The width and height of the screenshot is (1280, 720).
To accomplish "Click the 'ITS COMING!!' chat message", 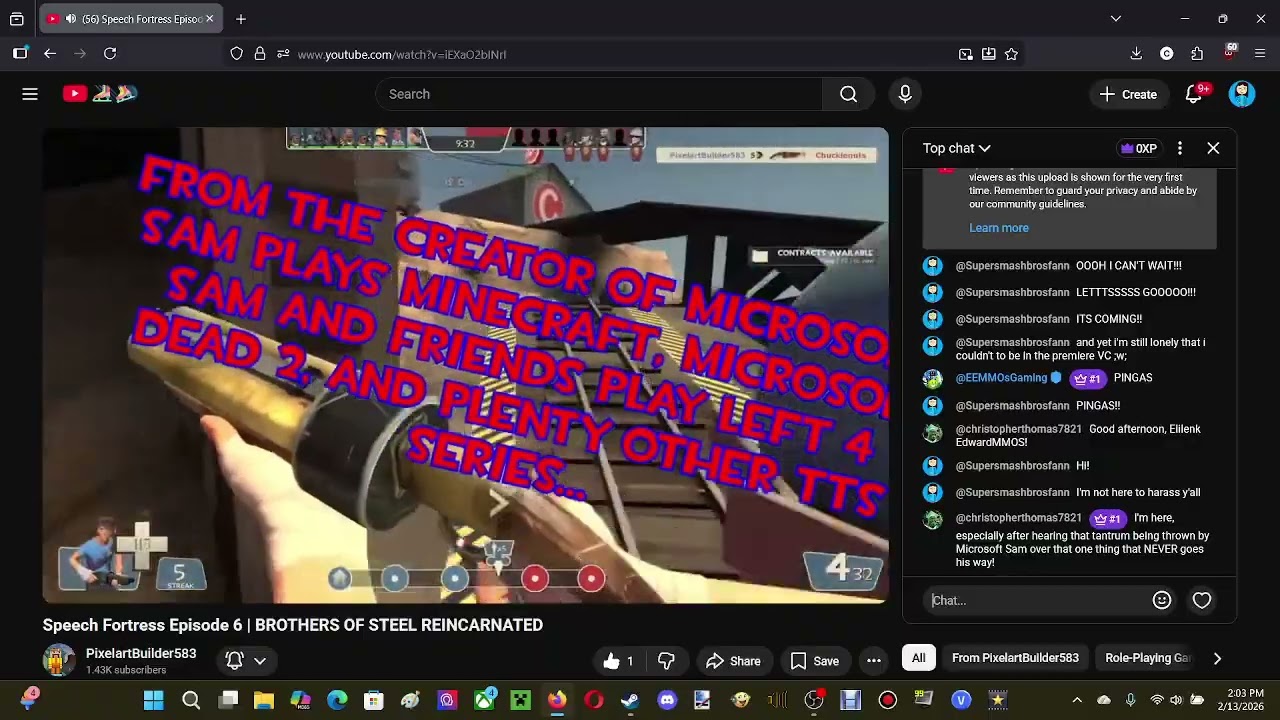I will pyautogui.click(x=1109, y=319).
